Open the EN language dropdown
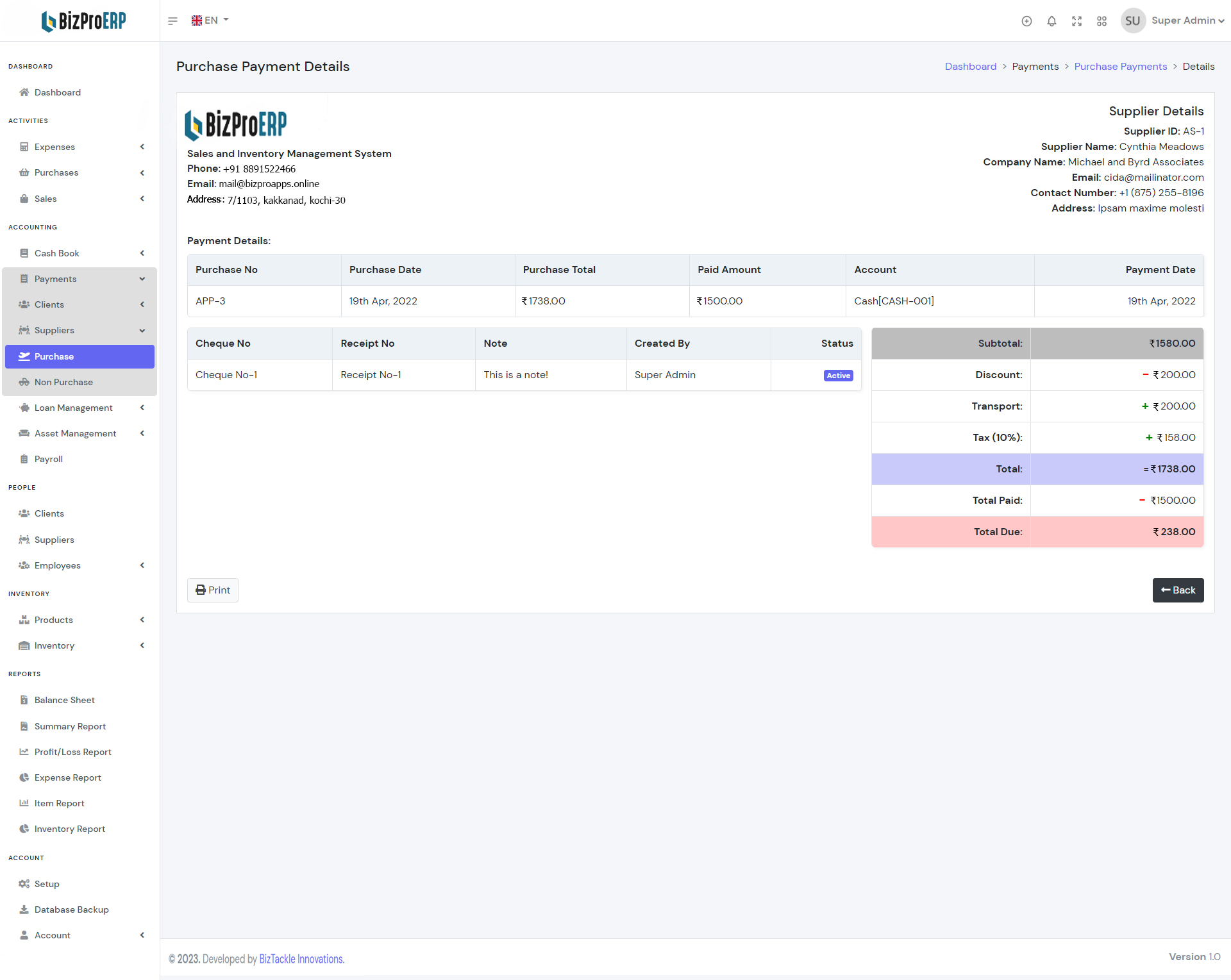The height and width of the screenshot is (980, 1231). [210, 21]
